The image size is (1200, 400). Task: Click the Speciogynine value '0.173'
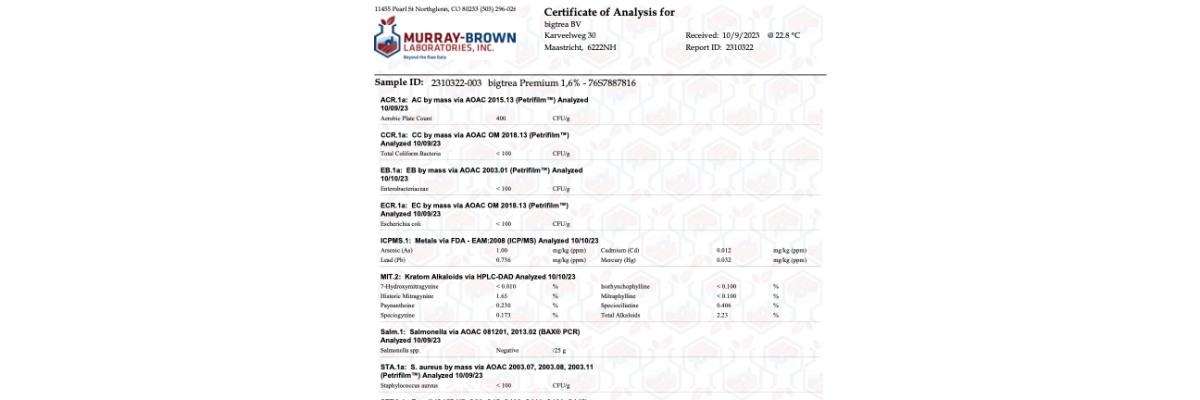point(504,316)
